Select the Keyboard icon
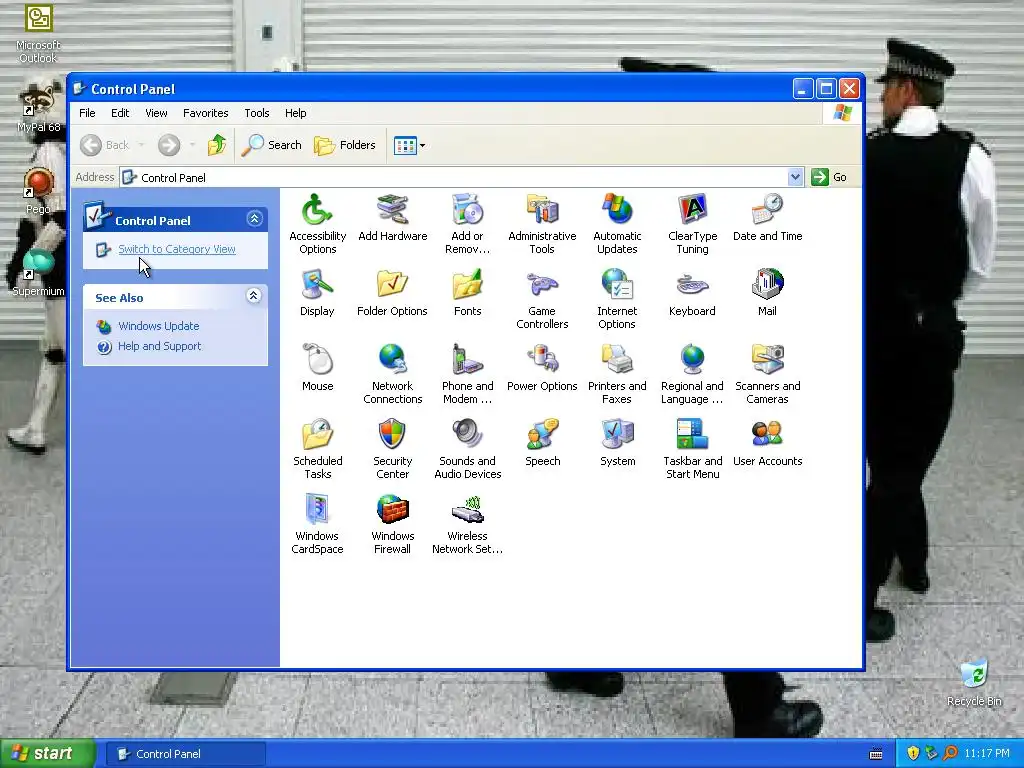The width and height of the screenshot is (1024, 768). coord(692,293)
